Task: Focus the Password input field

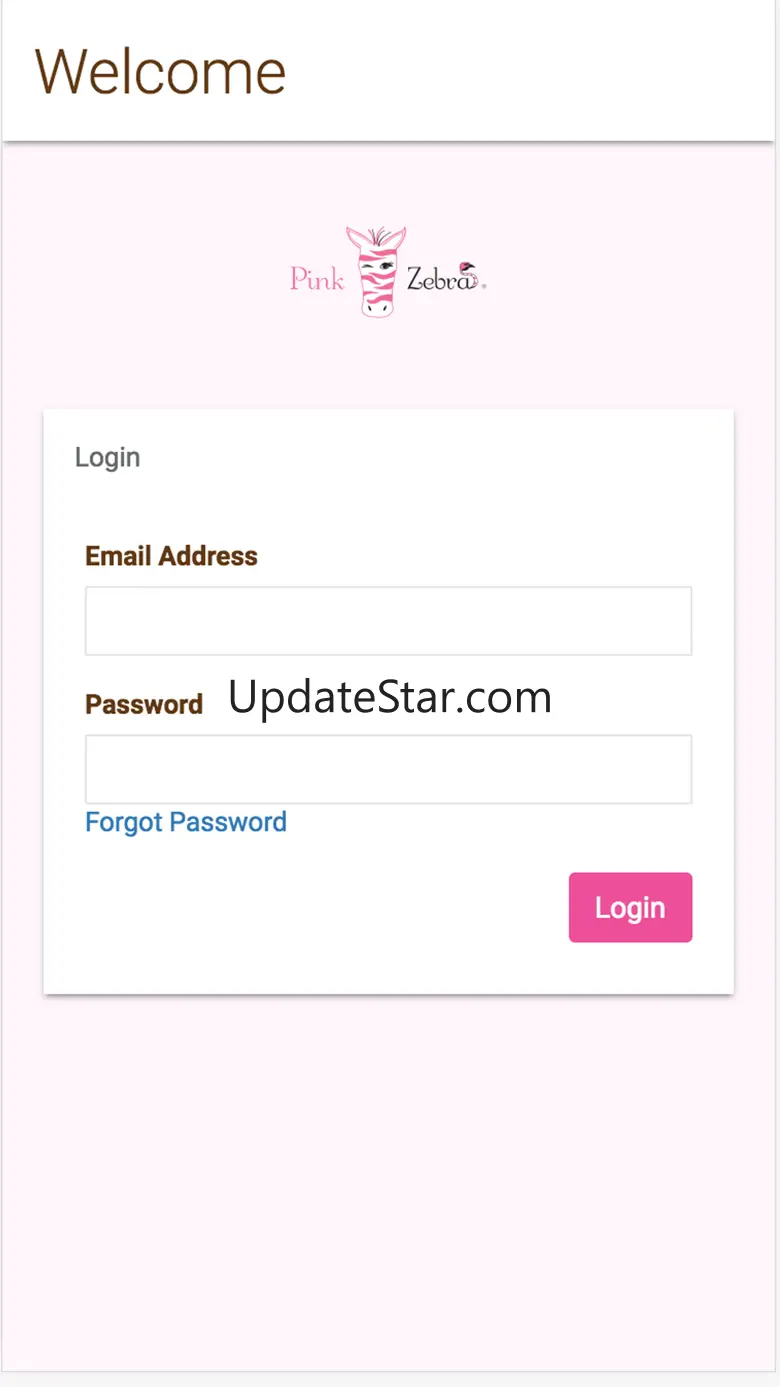Action: [388, 769]
